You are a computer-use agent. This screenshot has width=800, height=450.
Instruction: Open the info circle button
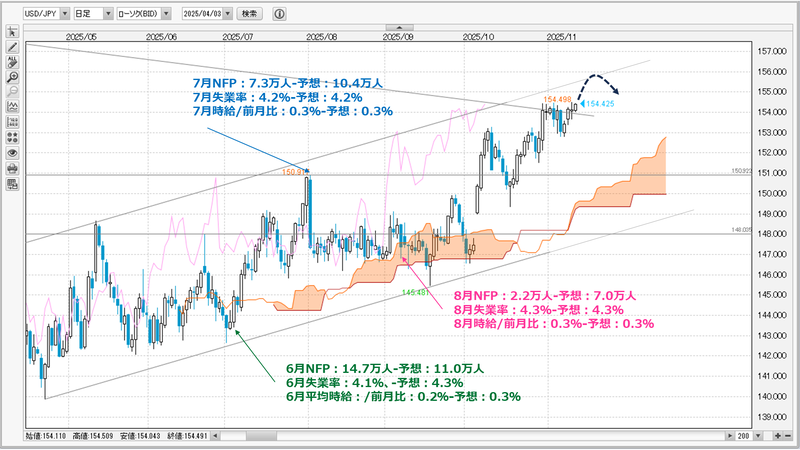[279, 14]
